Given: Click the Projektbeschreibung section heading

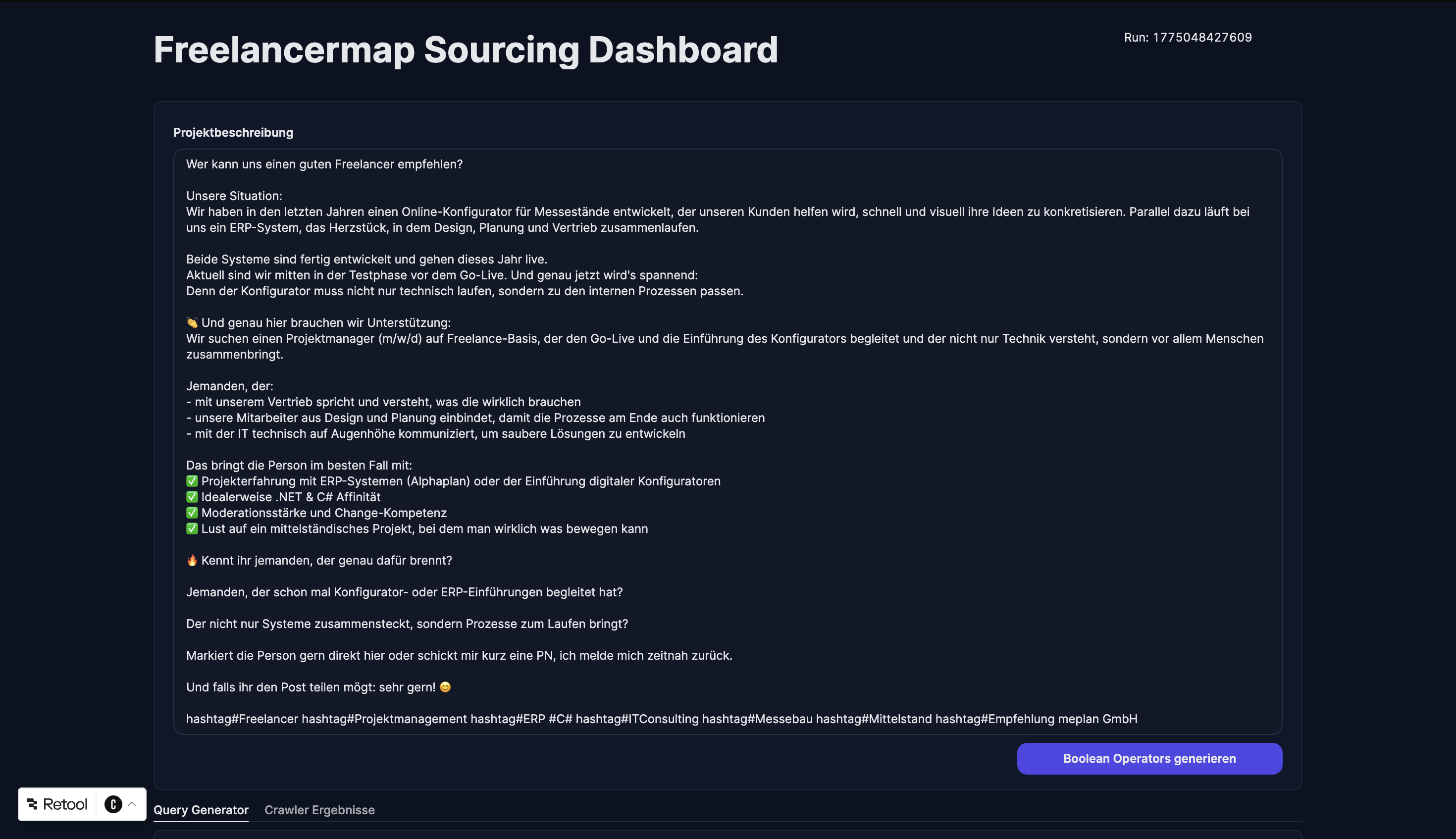Looking at the screenshot, I should click(233, 133).
